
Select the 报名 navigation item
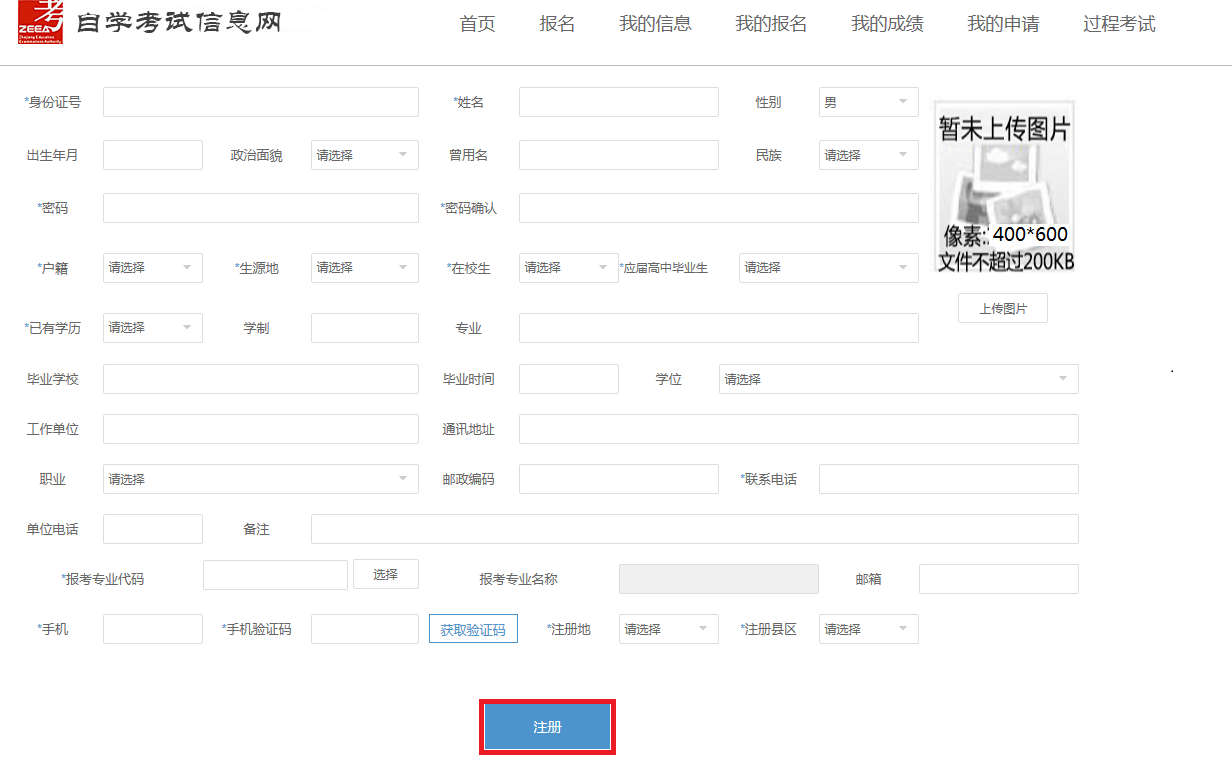click(557, 24)
